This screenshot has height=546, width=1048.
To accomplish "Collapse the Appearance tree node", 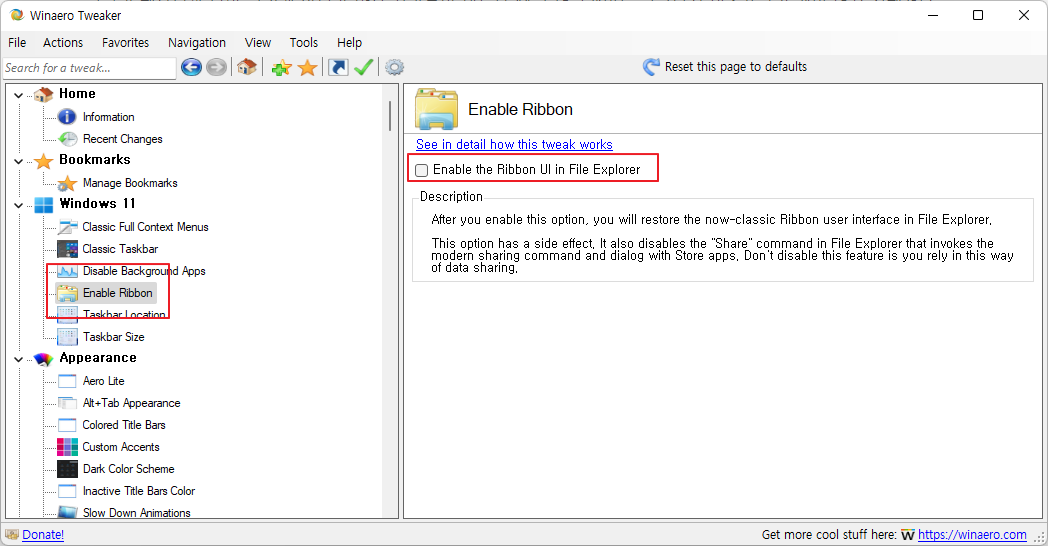I will point(19,360).
